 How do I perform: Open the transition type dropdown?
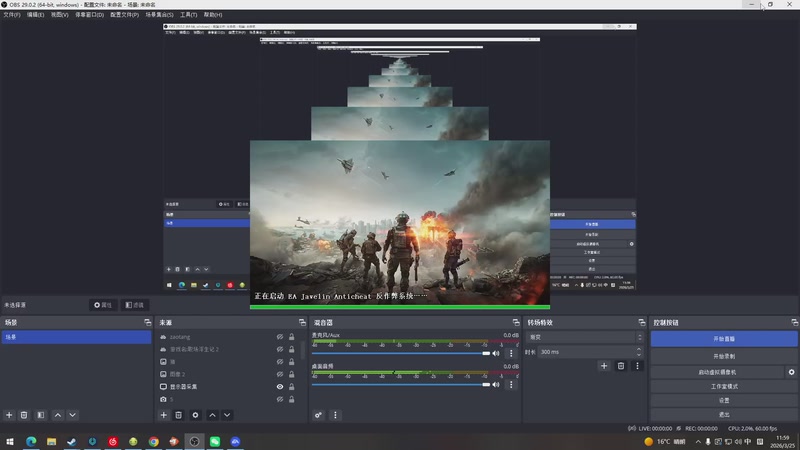585,337
